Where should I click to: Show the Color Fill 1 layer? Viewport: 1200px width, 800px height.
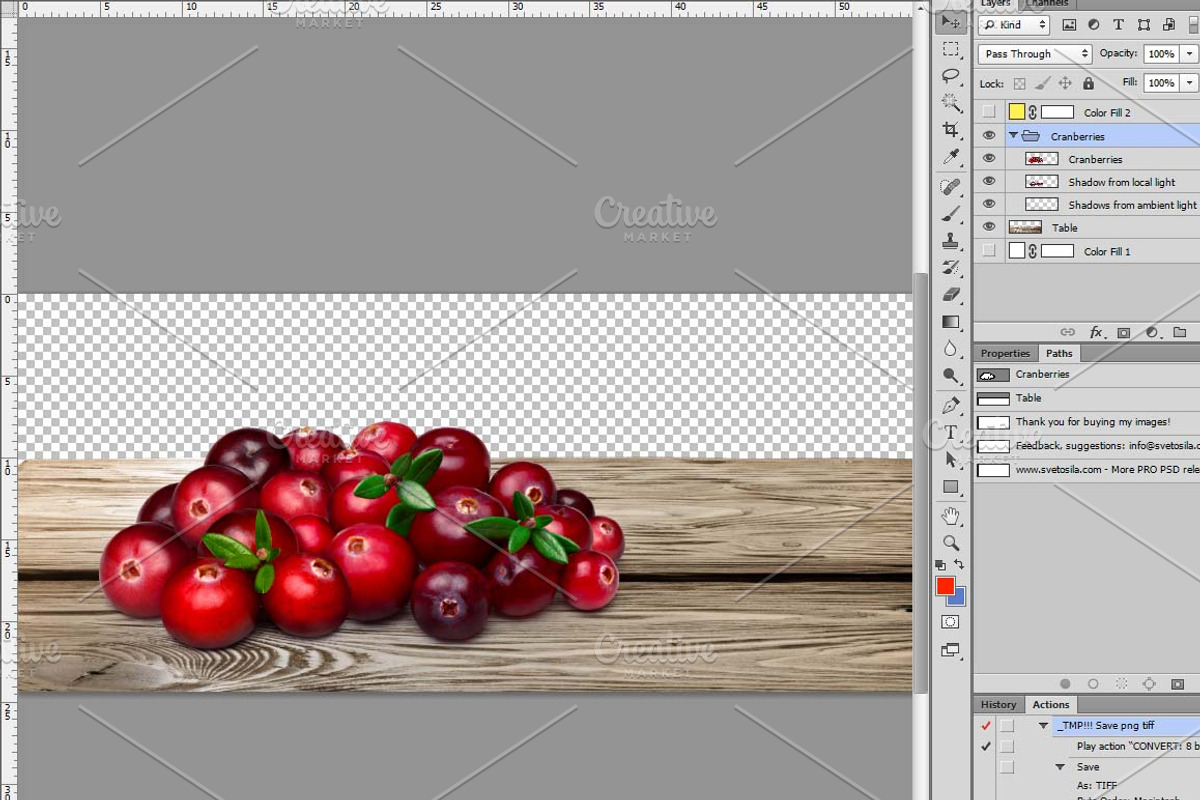click(x=989, y=251)
